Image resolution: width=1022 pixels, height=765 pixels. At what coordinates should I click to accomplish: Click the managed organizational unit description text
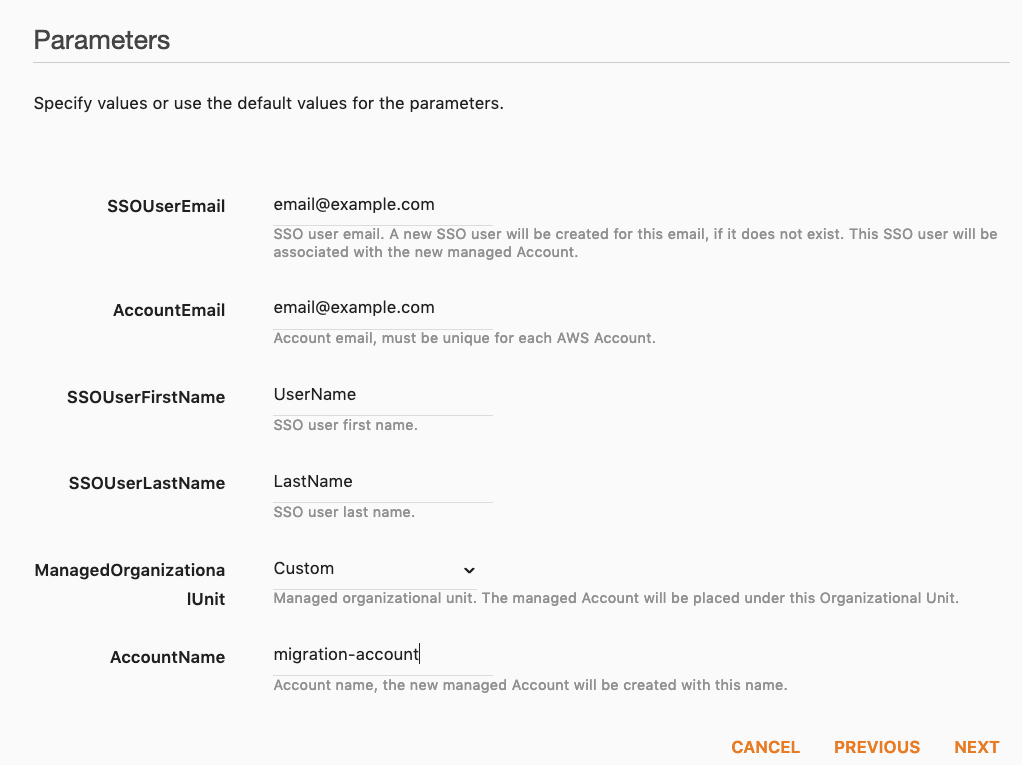(616, 598)
